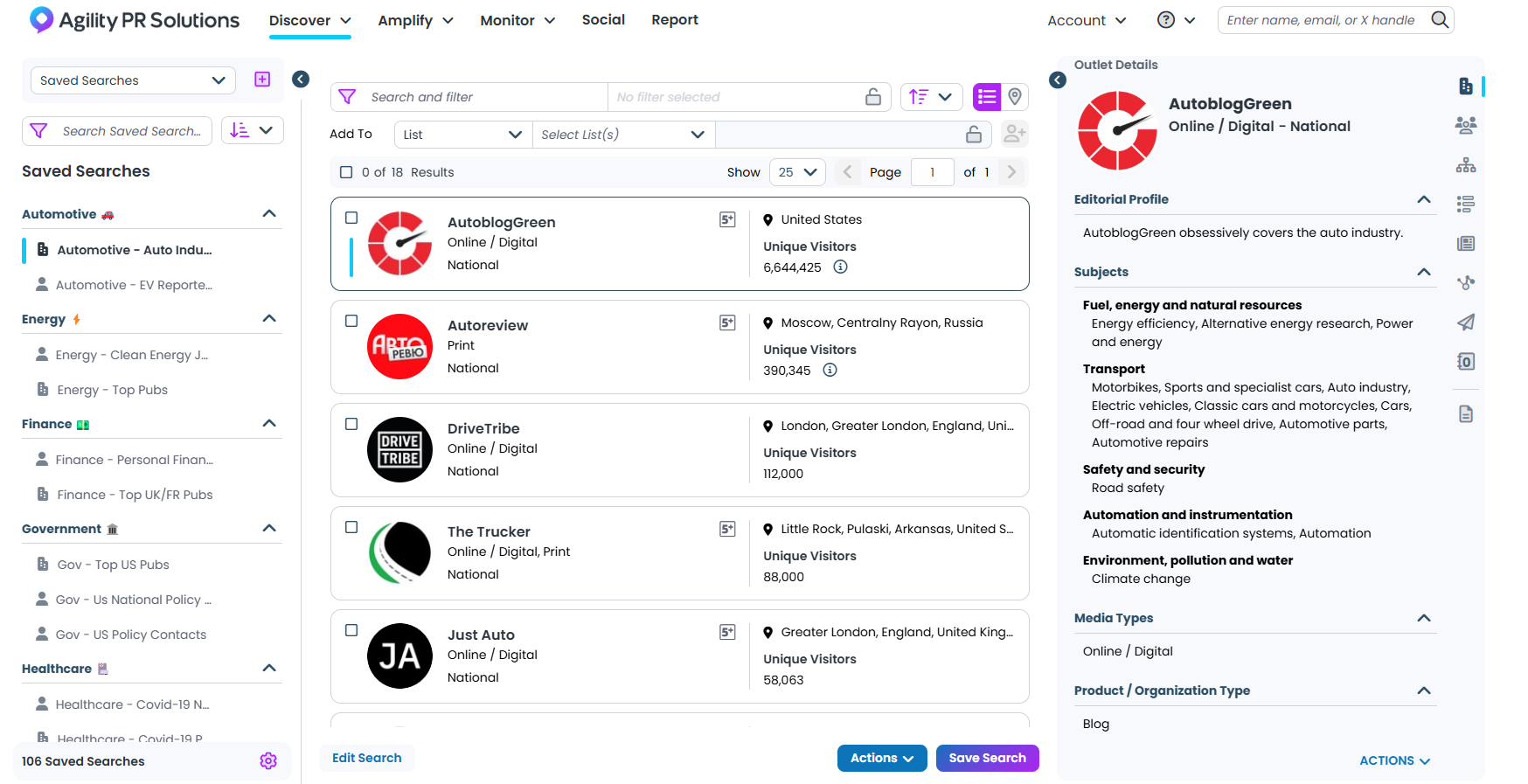Click the magnifier icon in name search
Screen dimensions: 1528x784
pyautogui.click(x=1440, y=19)
